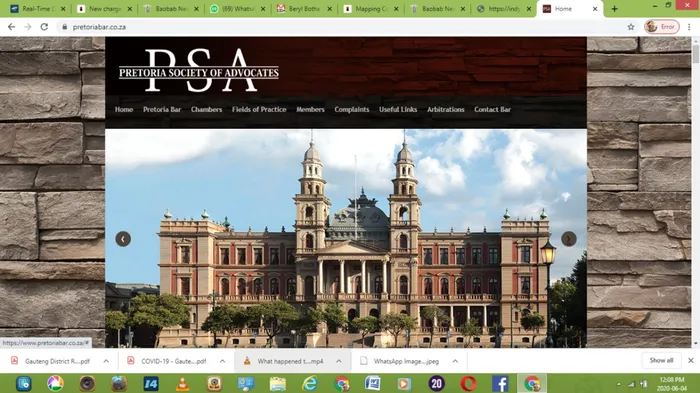Image resolution: width=700 pixels, height=393 pixels.
Task: Open a new tab with the plus icon
Action: (614, 8)
